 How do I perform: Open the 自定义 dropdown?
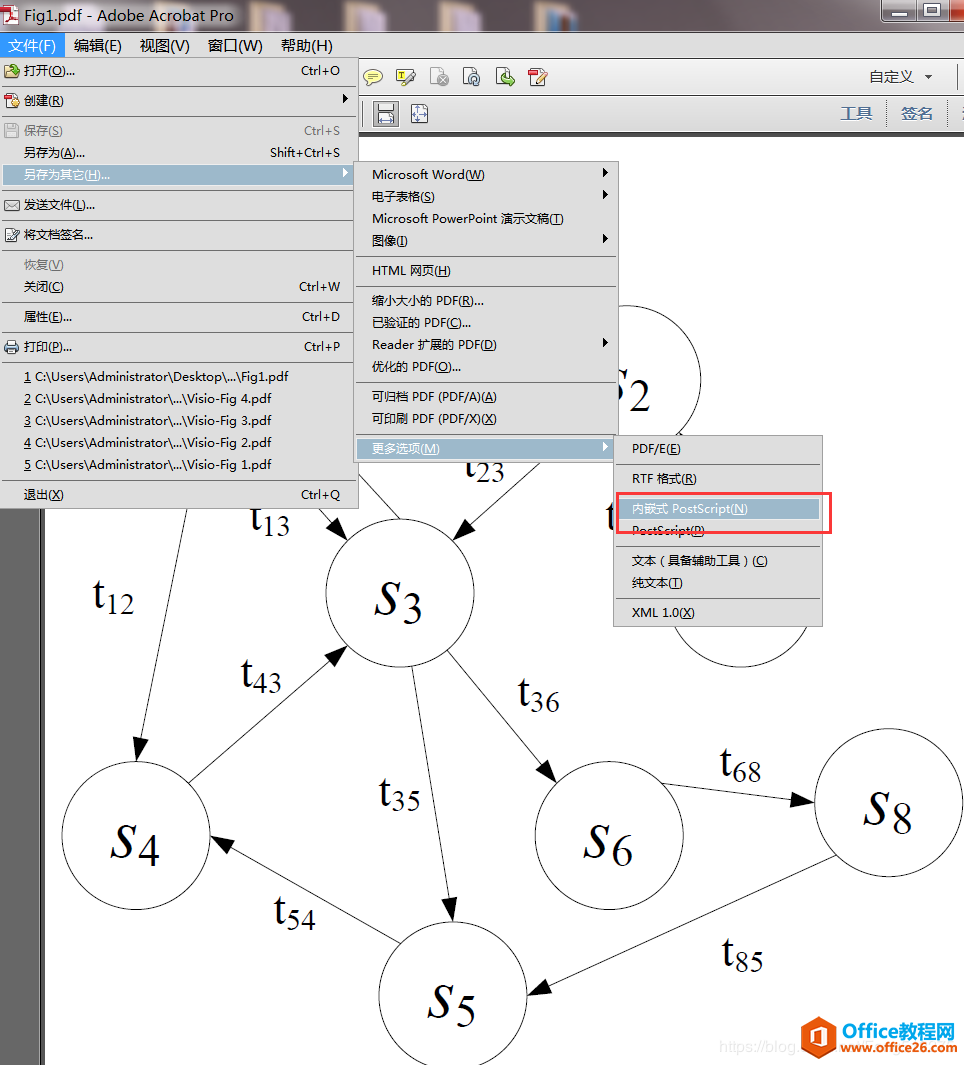point(901,77)
